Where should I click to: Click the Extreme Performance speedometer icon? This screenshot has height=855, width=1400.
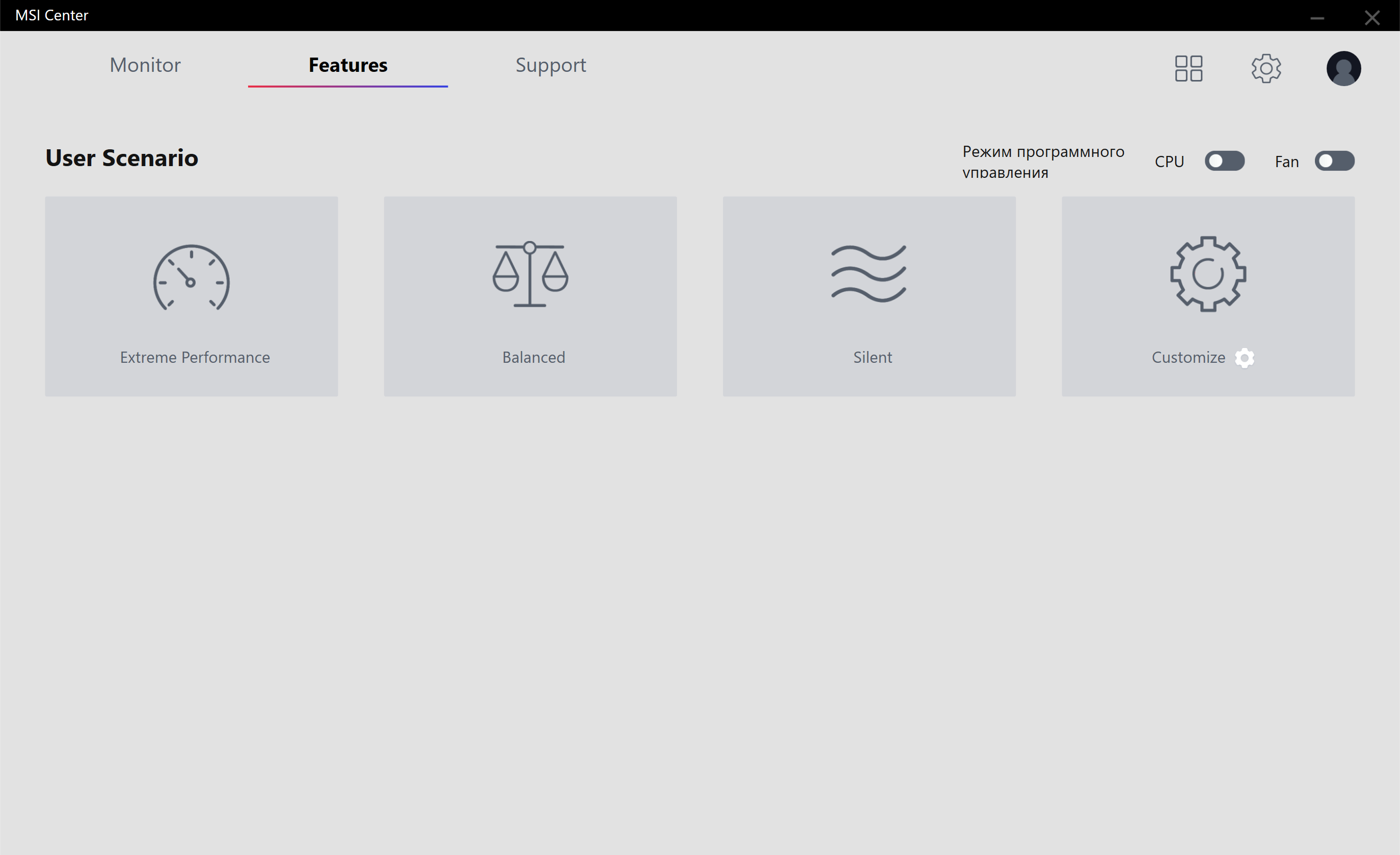(x=192, y=277)
